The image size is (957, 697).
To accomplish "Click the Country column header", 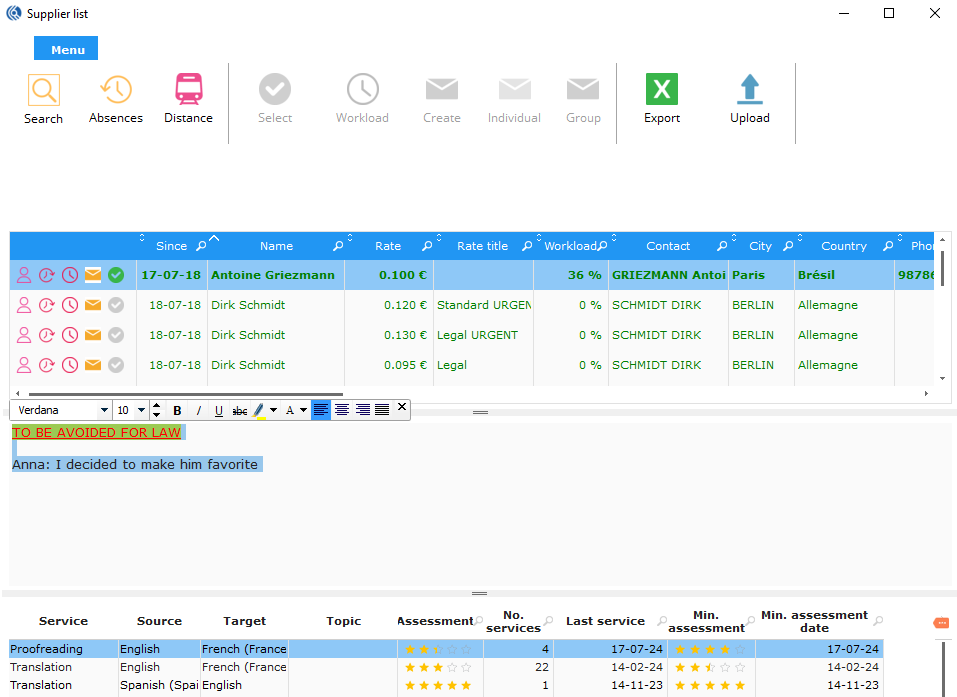I will point(843,246).
